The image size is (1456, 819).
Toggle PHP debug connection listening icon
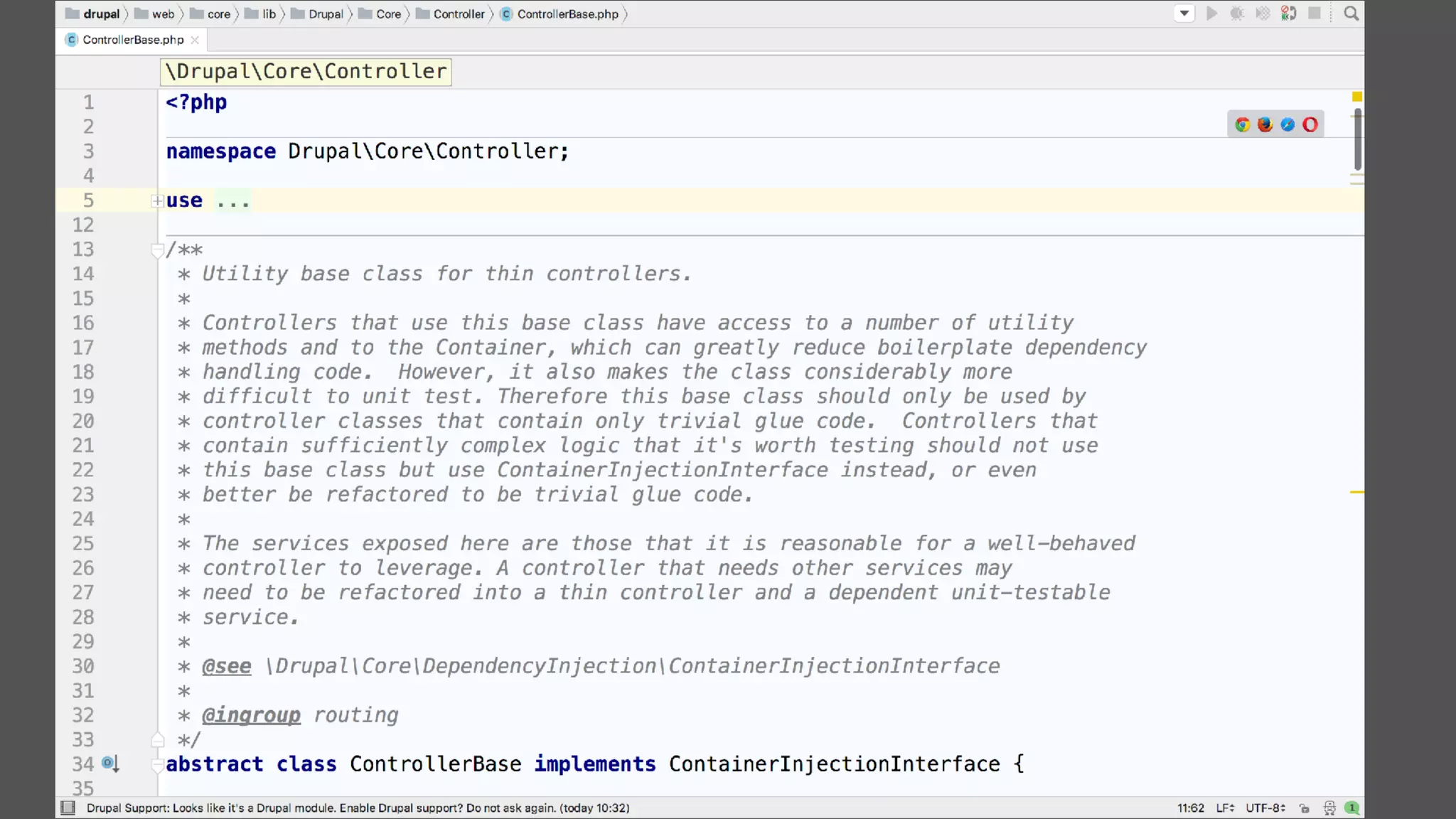1288,14
